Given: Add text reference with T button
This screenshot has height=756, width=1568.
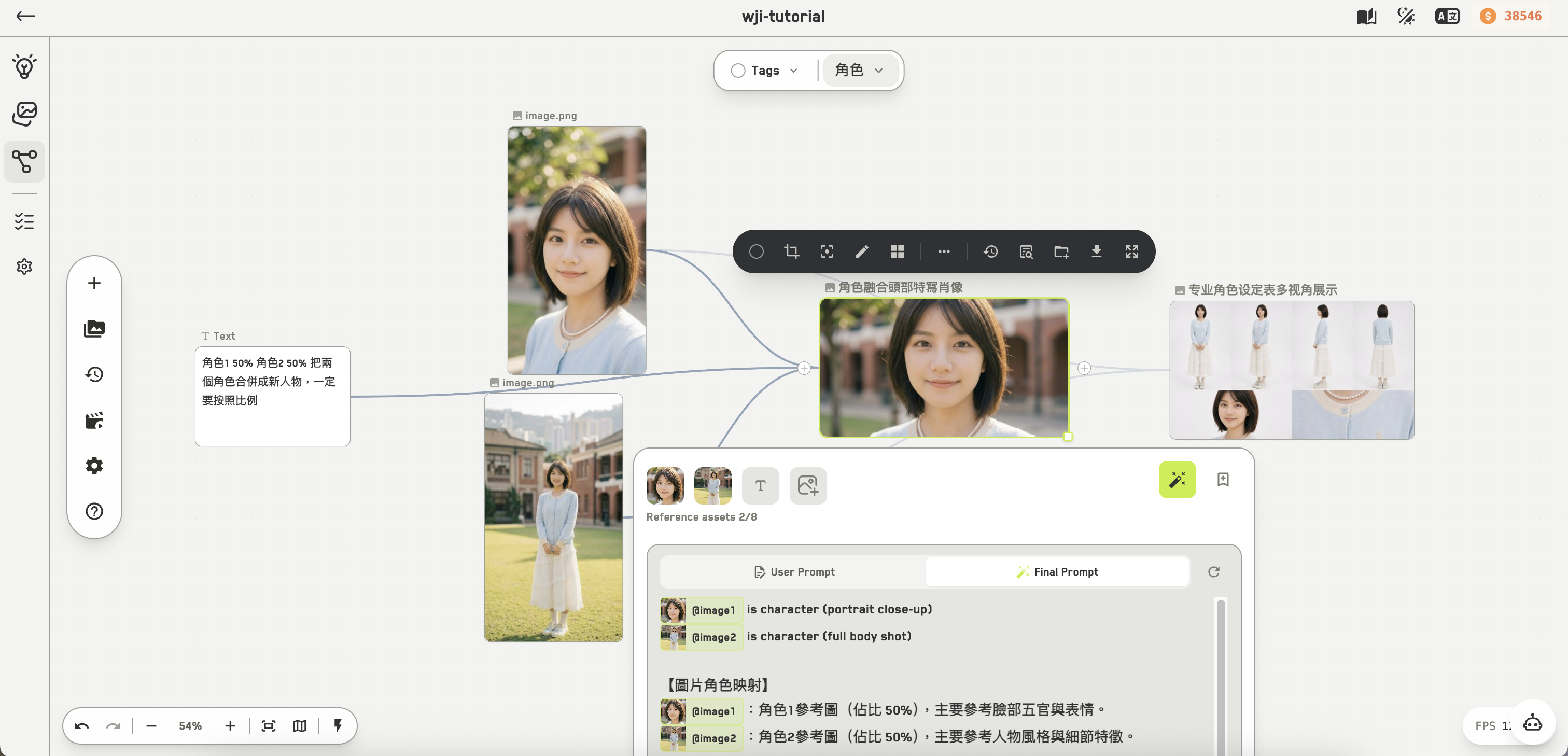Looking at the screenshot, I should click(760, 486).
